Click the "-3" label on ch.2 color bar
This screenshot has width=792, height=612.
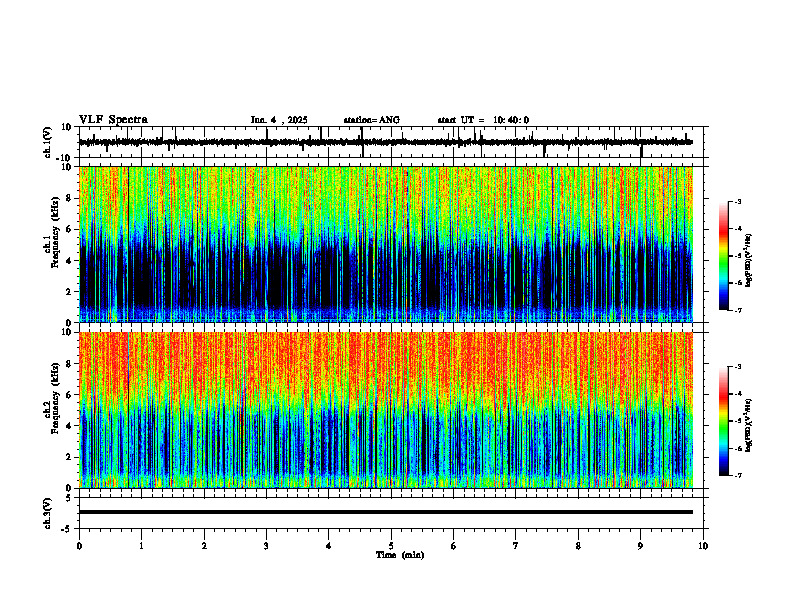[737, 367]
